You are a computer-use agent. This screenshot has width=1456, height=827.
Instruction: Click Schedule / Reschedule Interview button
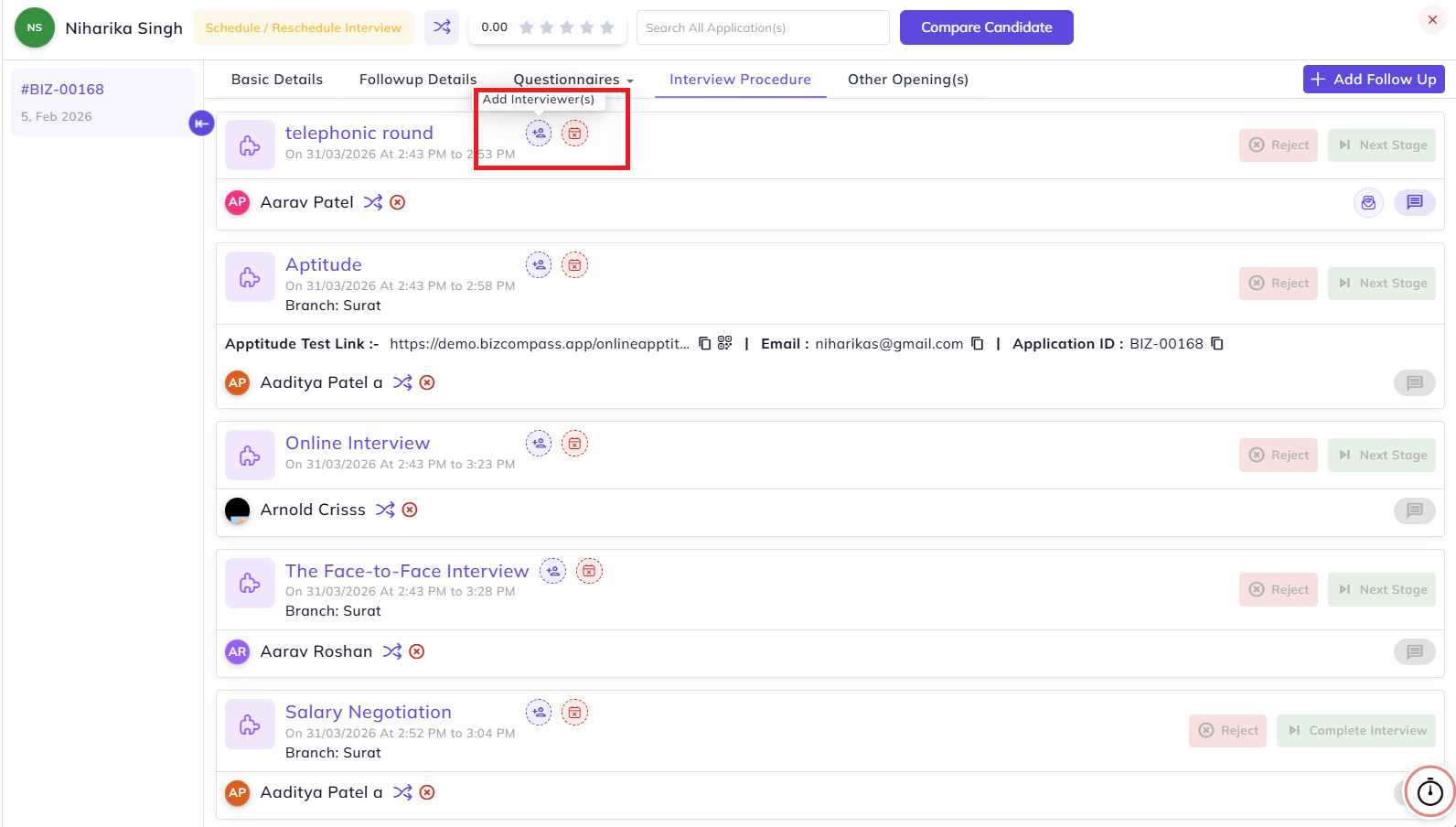[304, 27]
